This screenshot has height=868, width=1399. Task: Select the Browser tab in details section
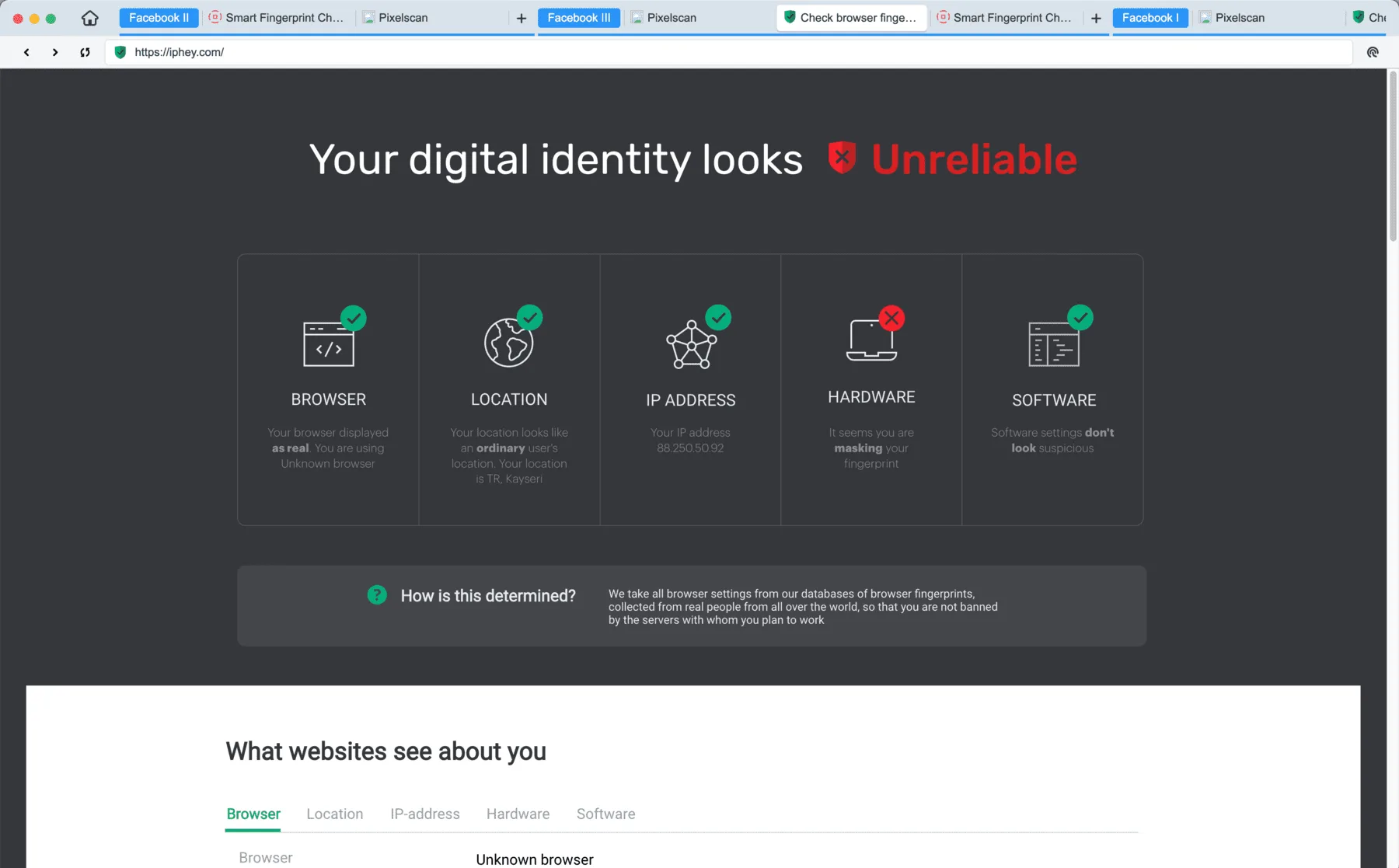click(x=253, y=814)
